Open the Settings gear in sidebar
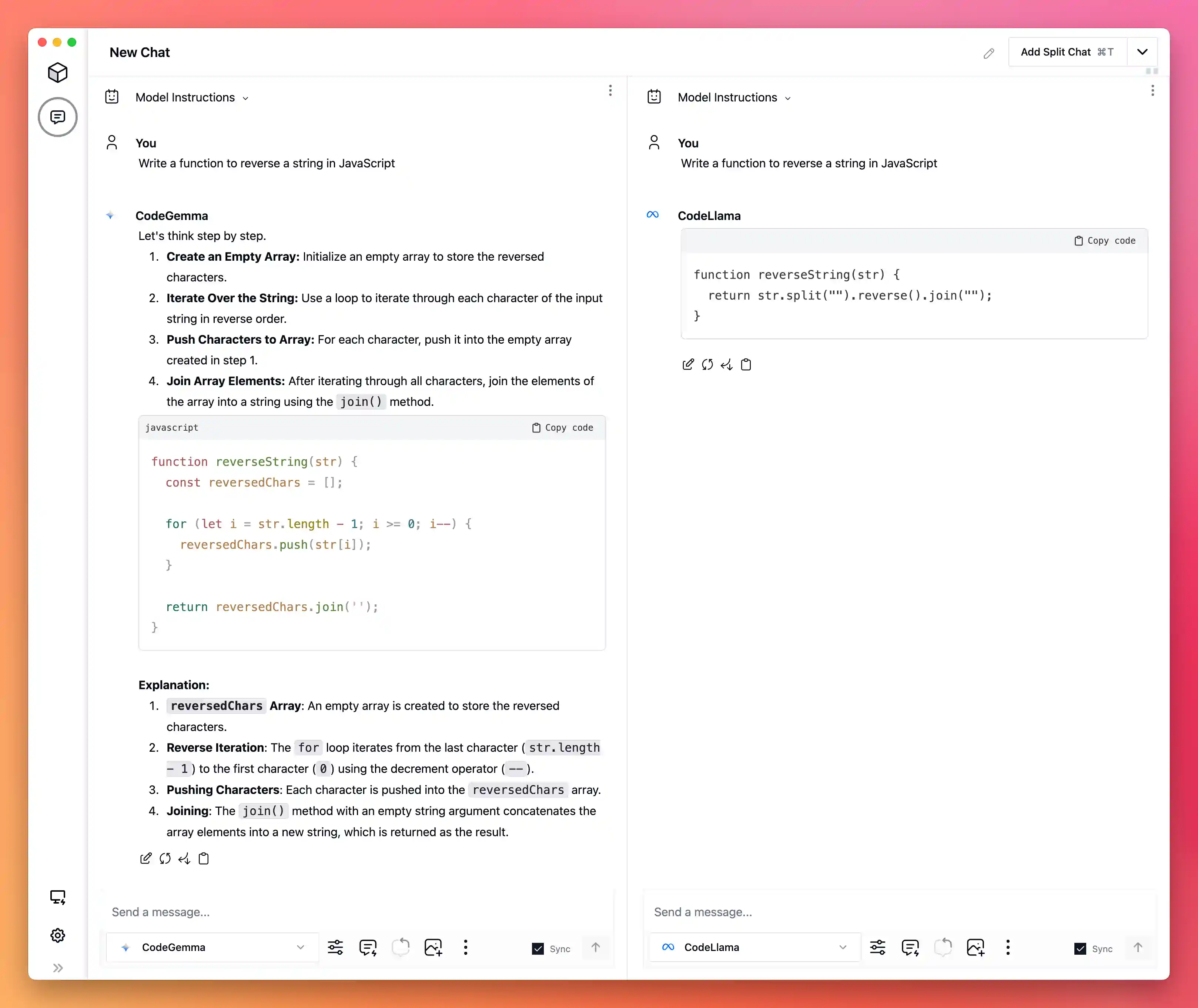The width and height of the screenshot is (1198, 1008). click(58, 935)
